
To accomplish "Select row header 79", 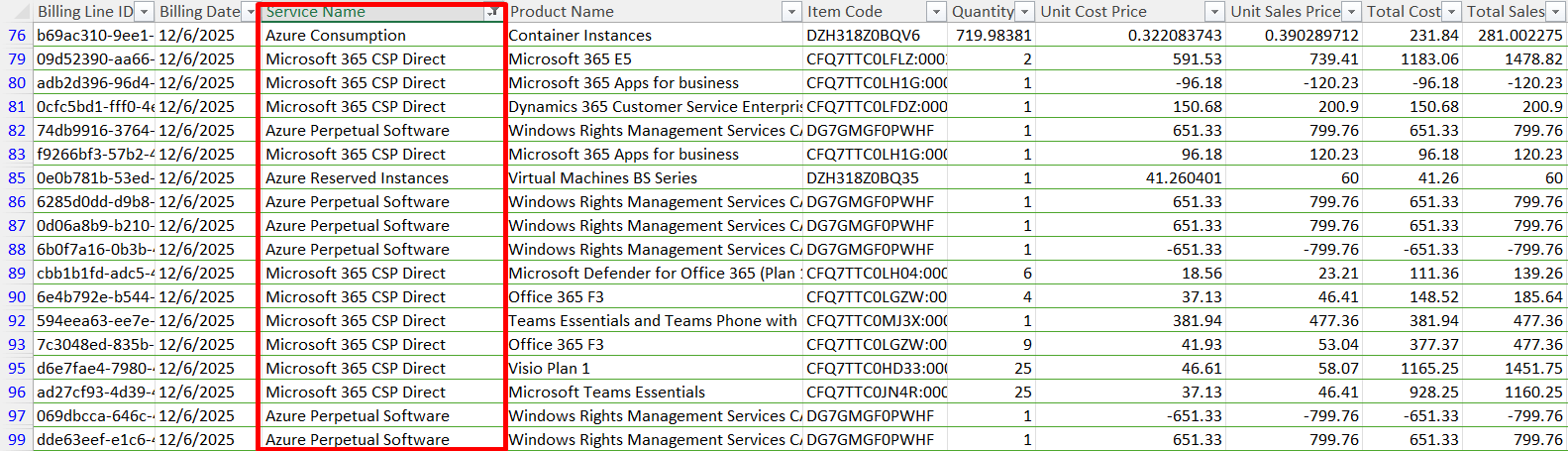I will pyautogui.click(x=17, y=59).
